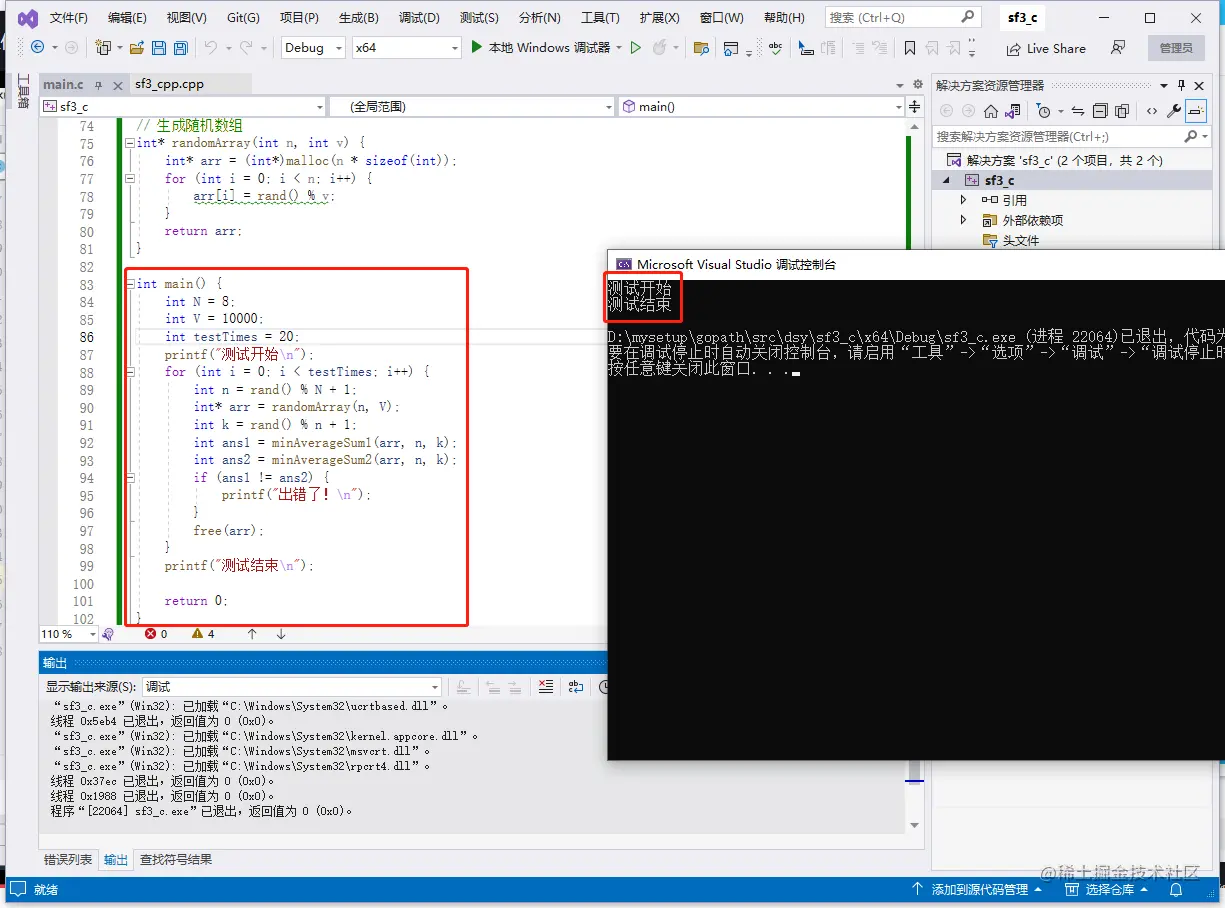Click the Live Share button
Screen dimensions: 1225x908
click(1046, 48)
